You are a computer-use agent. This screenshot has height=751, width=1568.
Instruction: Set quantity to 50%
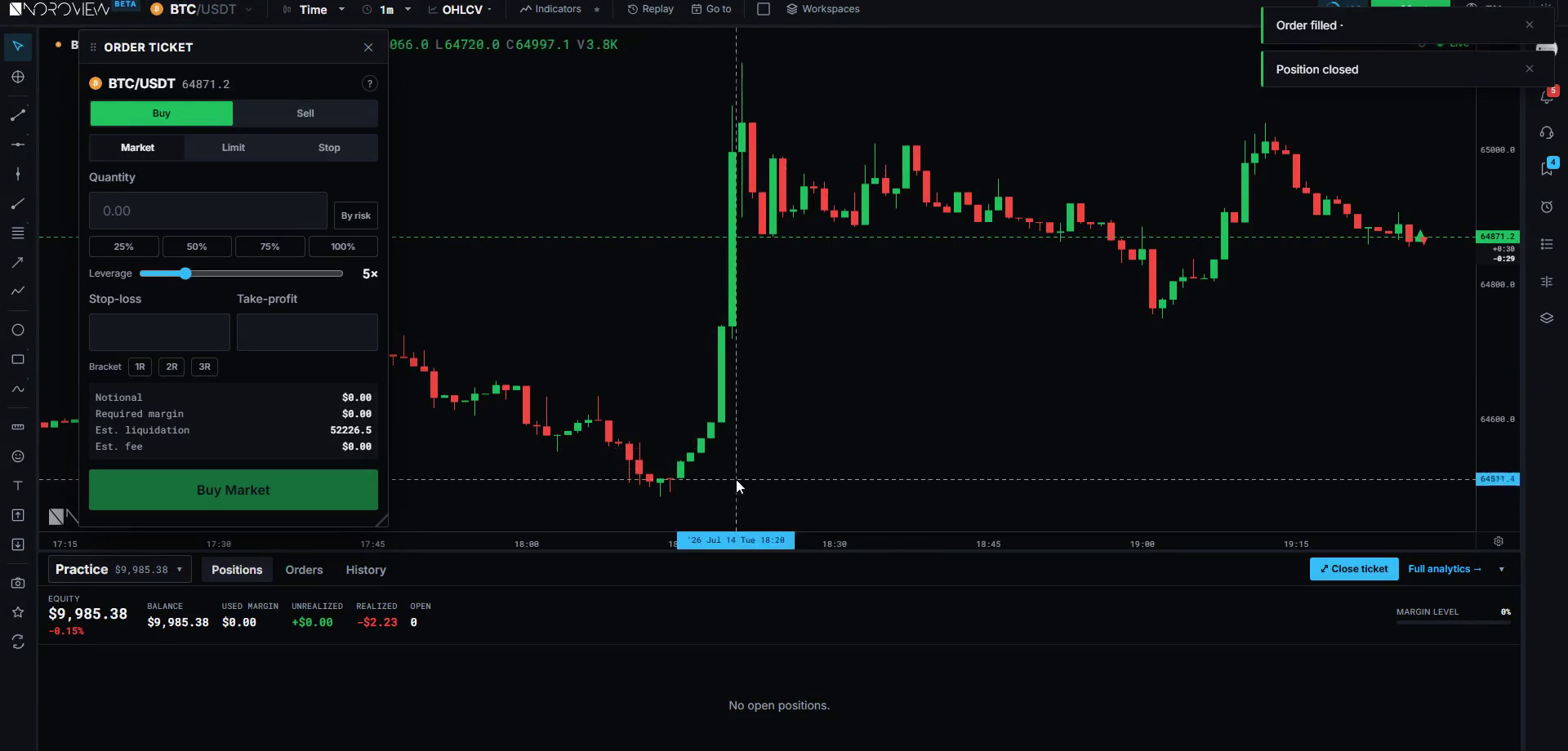[x=197, y=247]
